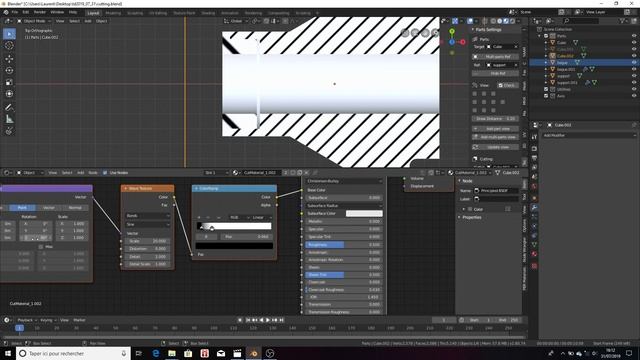This screenshot has width=640, height=360.
Task: Hide the Cube object with the eye icon
Action: coord(634,42)
